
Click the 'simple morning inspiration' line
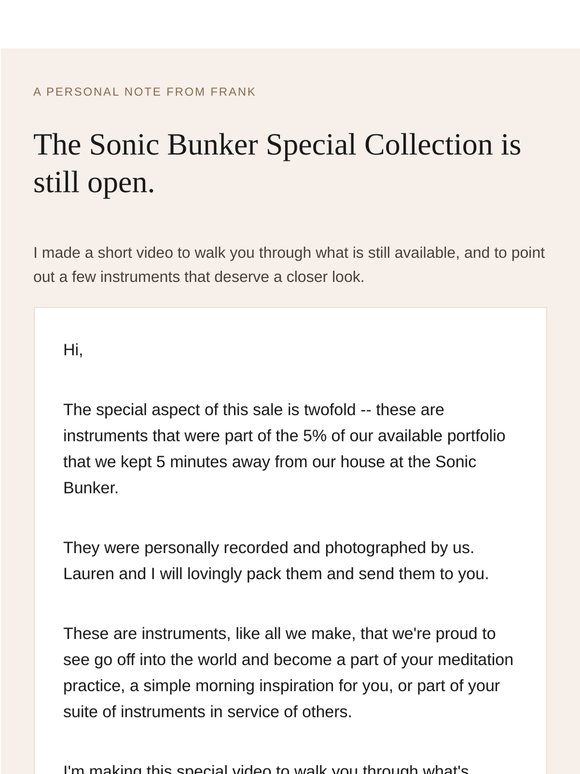coord(281,686)
